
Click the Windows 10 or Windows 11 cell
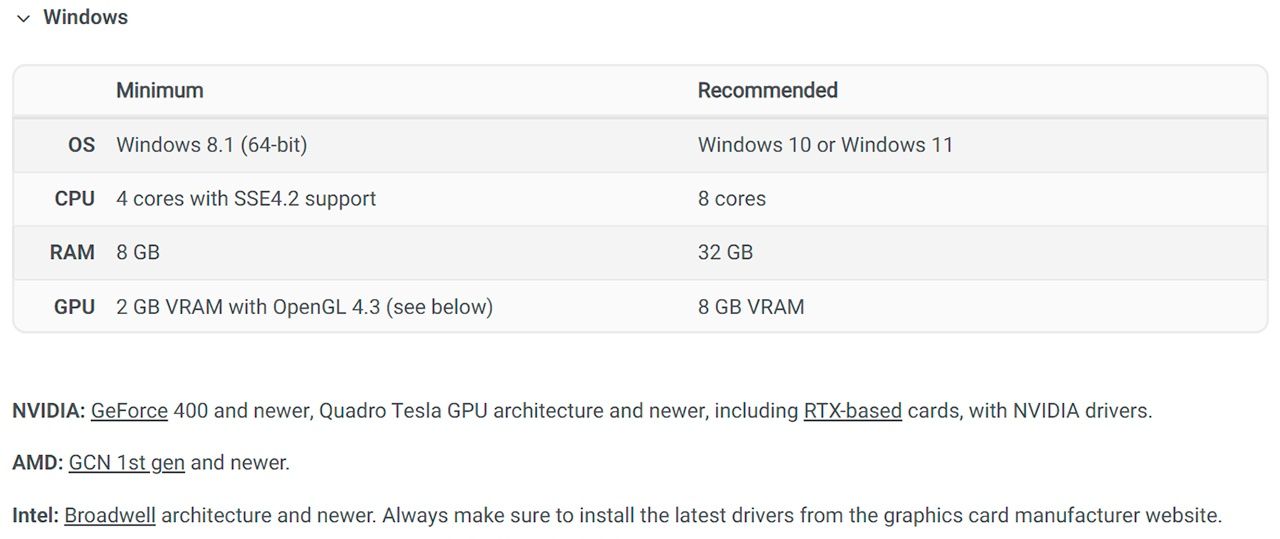pyautogui.click(x=825, y=145)
